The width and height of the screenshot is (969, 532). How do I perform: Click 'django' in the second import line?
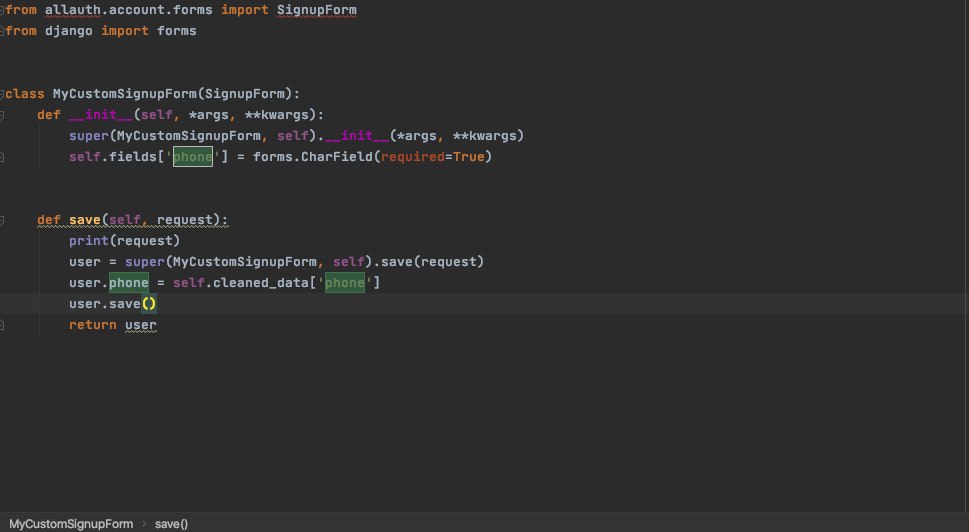coord(69,31)
